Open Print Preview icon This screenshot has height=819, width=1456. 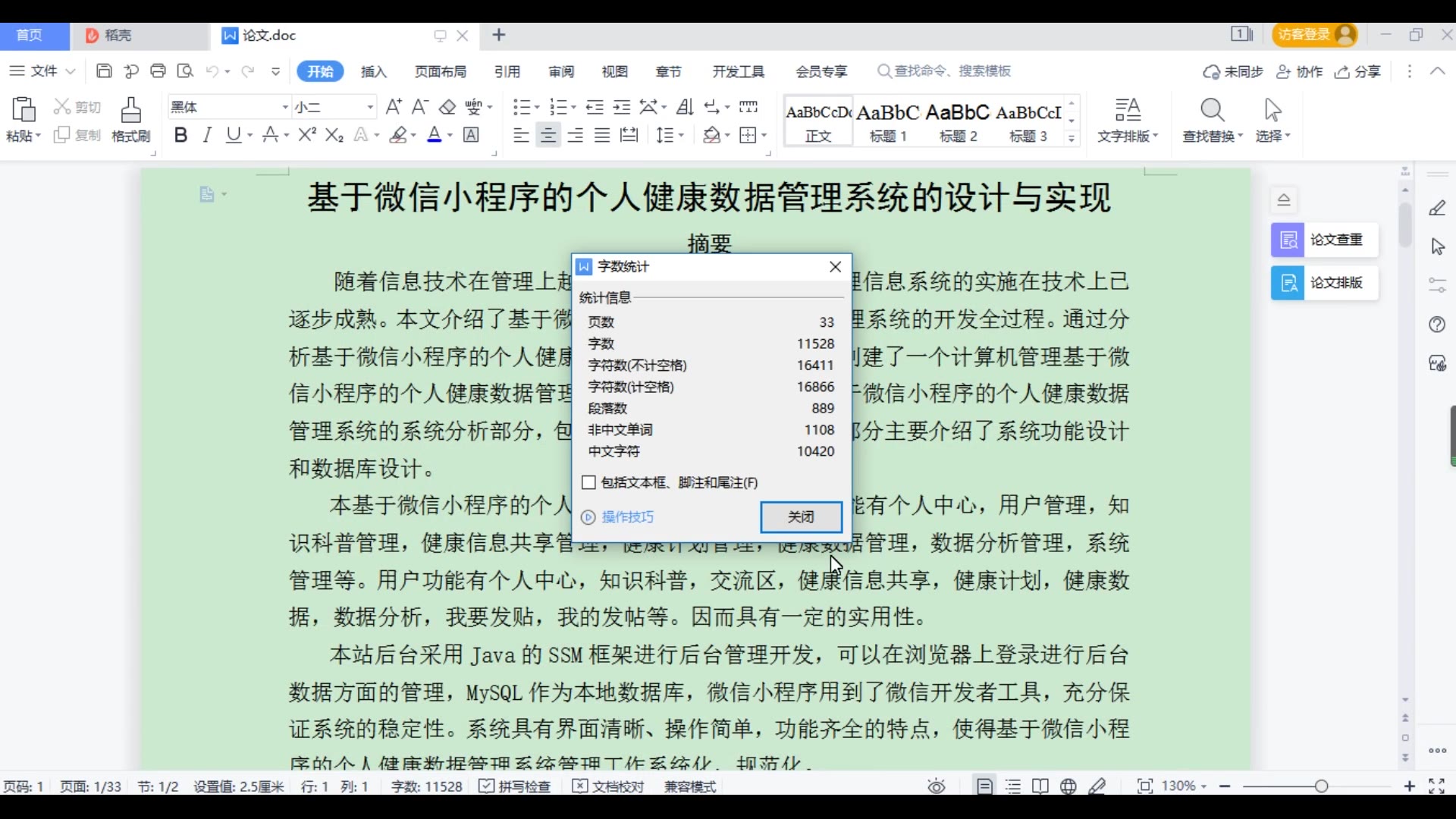tap(185, 71)
